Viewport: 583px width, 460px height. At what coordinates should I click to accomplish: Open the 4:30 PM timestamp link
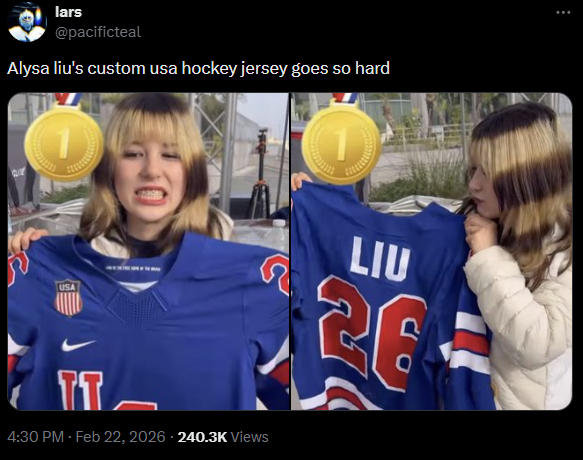point(35,437)
